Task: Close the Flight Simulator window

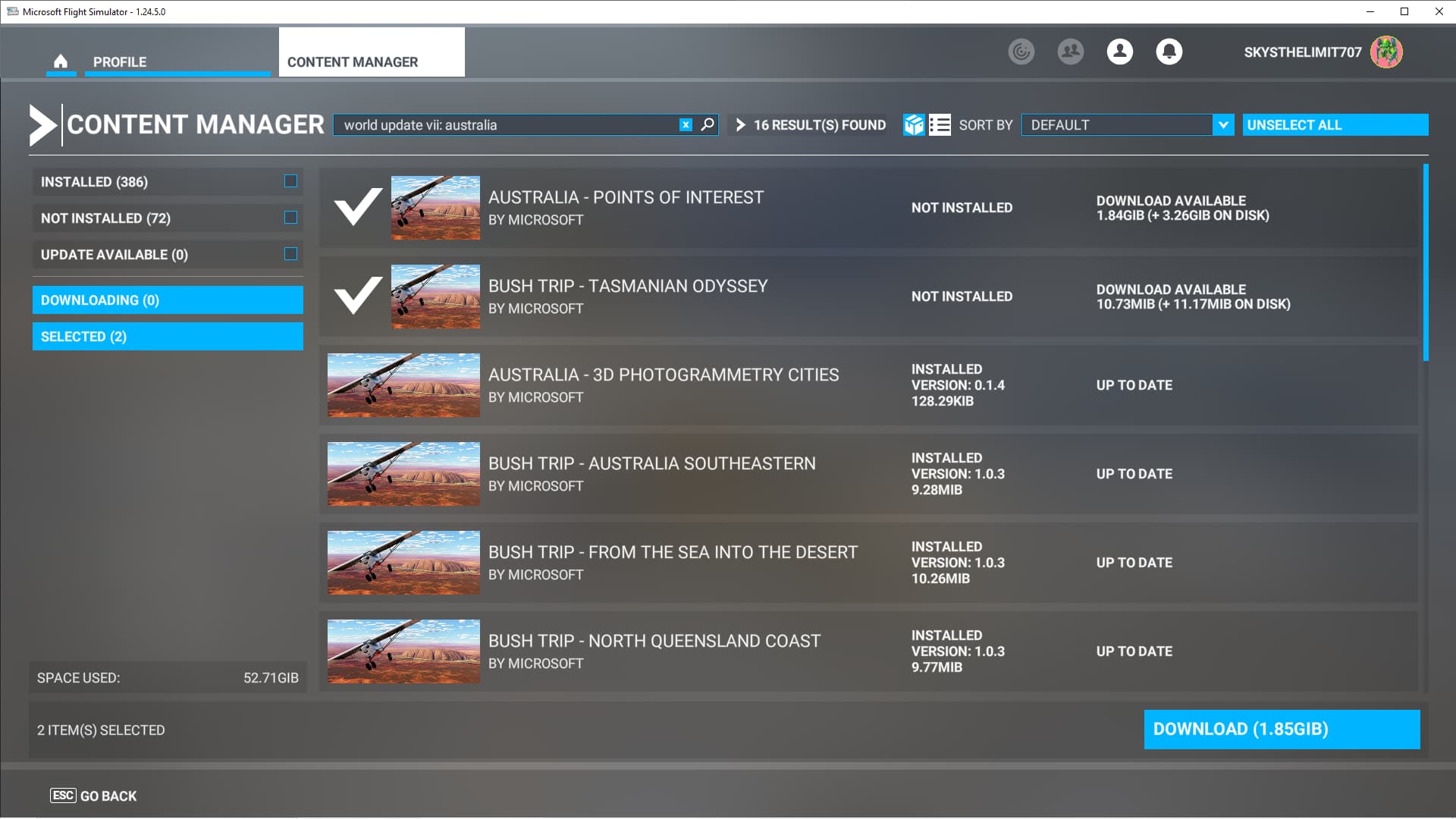Action: [x=1439, y=11]
